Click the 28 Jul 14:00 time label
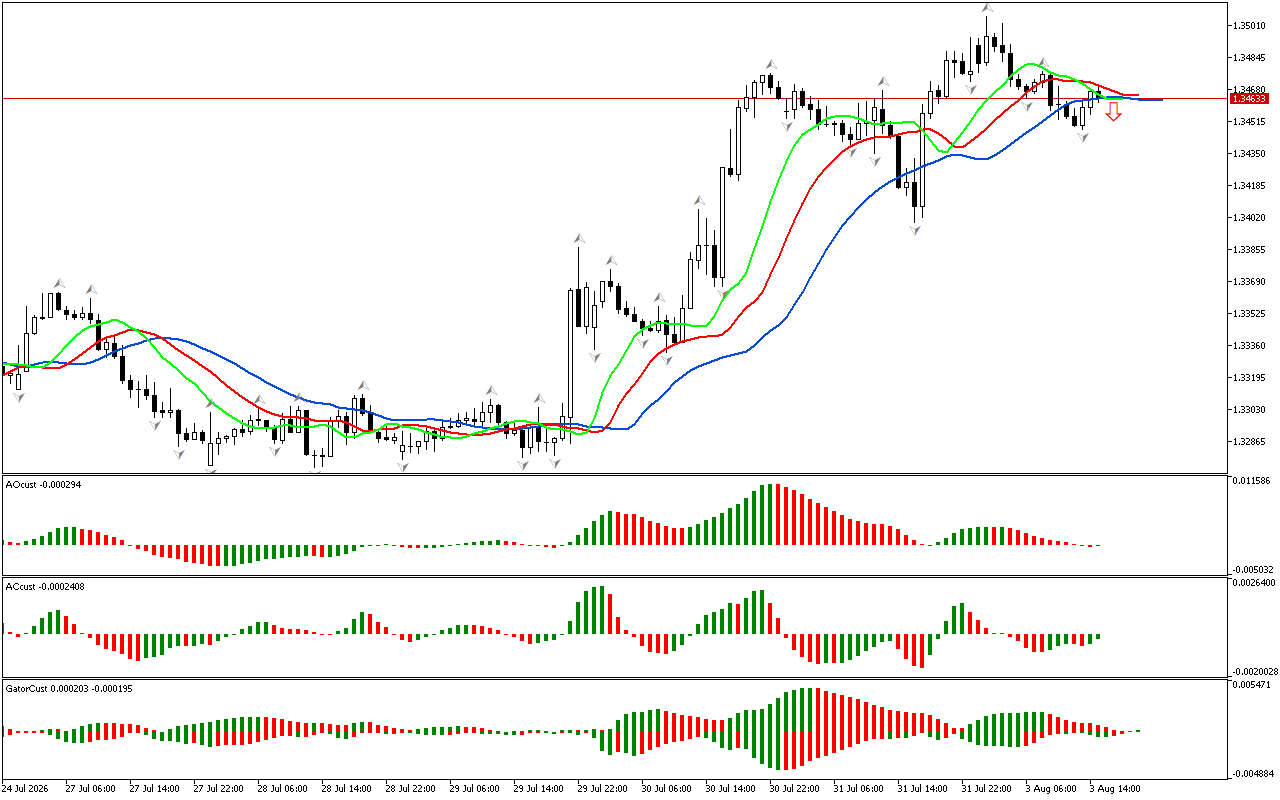1280x800 pixels. point(345,788)
